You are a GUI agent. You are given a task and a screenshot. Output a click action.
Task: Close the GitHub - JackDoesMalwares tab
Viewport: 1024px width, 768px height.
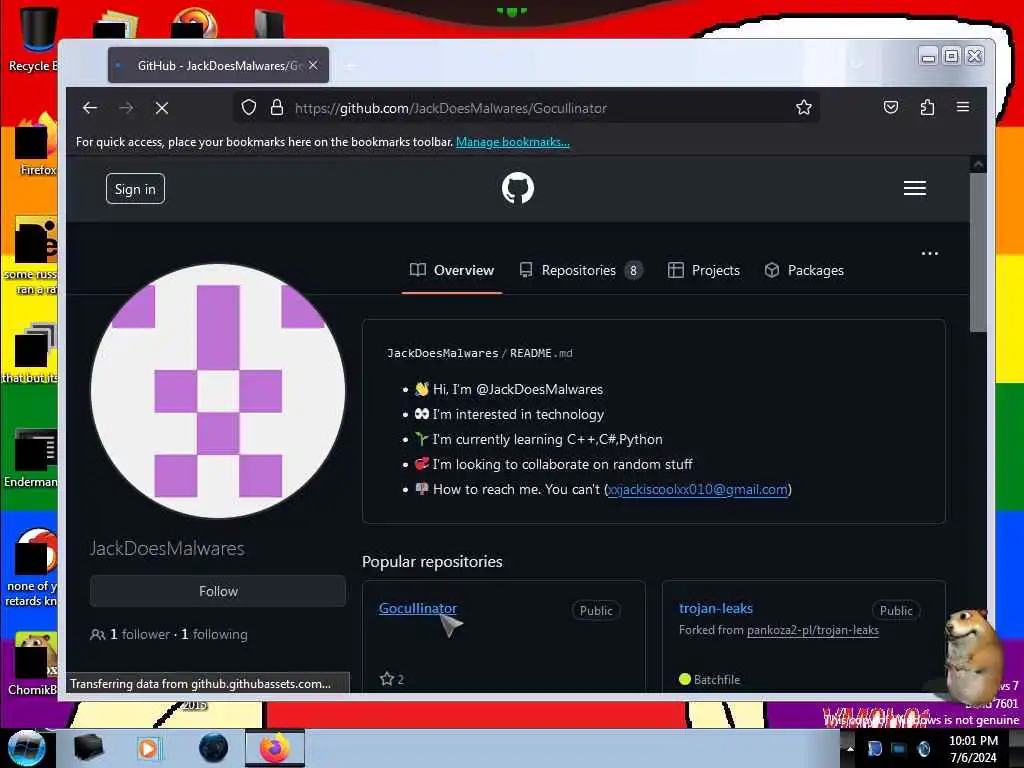click(x=313, y=65)
